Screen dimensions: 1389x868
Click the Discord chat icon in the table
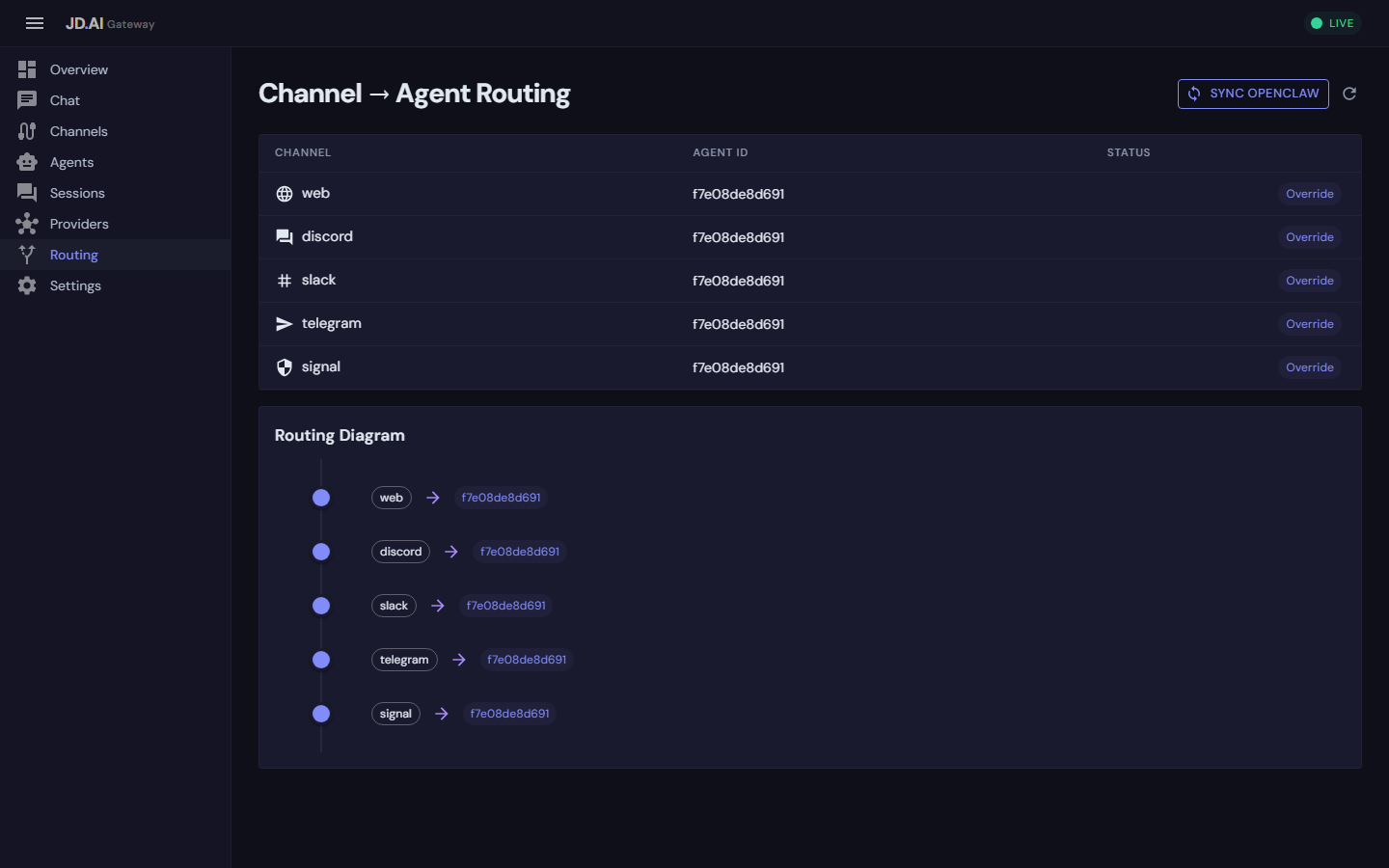tap(285, 236)
